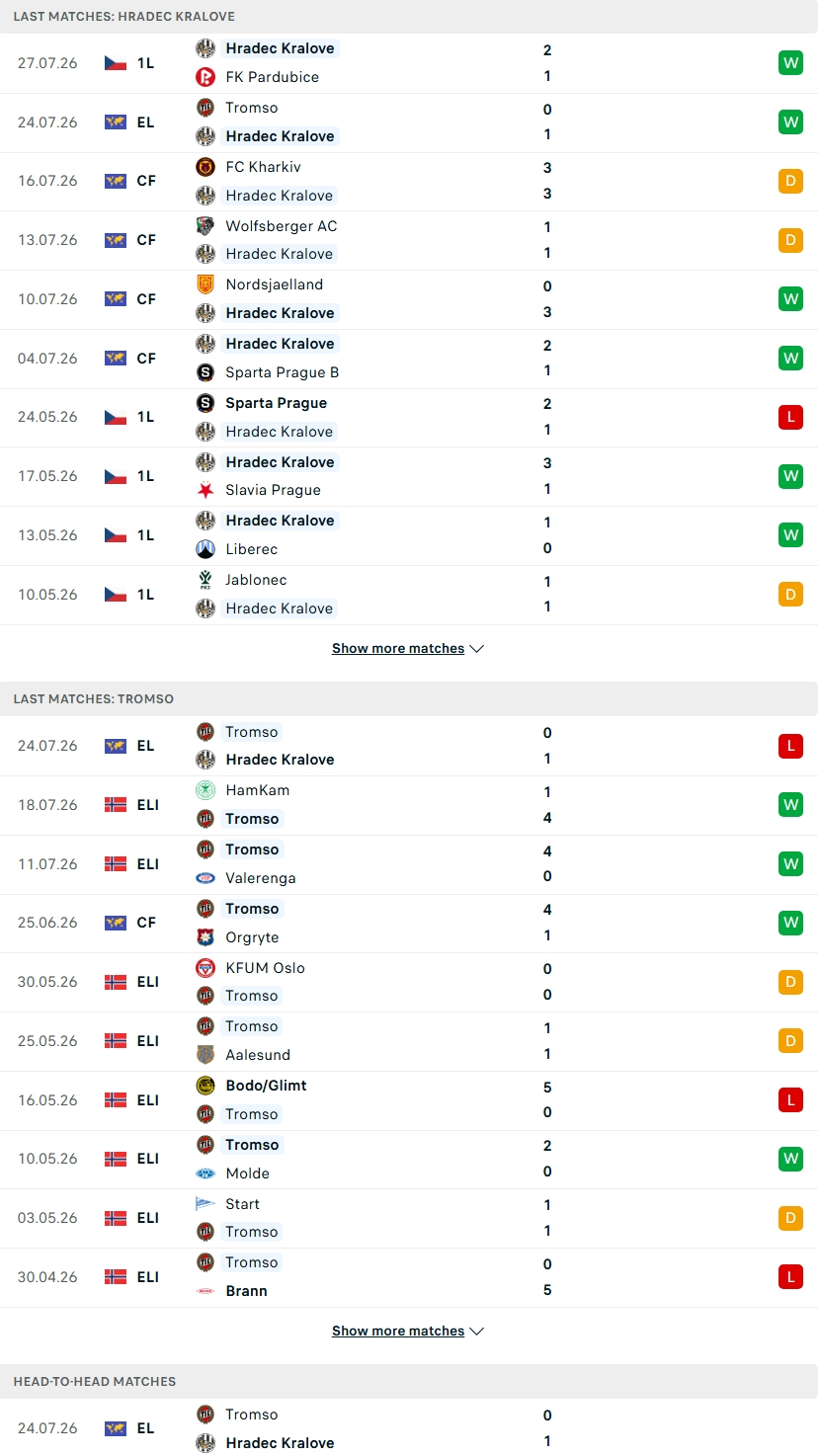Click the Norwegian flag on HamKam match

(x=116, y=805)
